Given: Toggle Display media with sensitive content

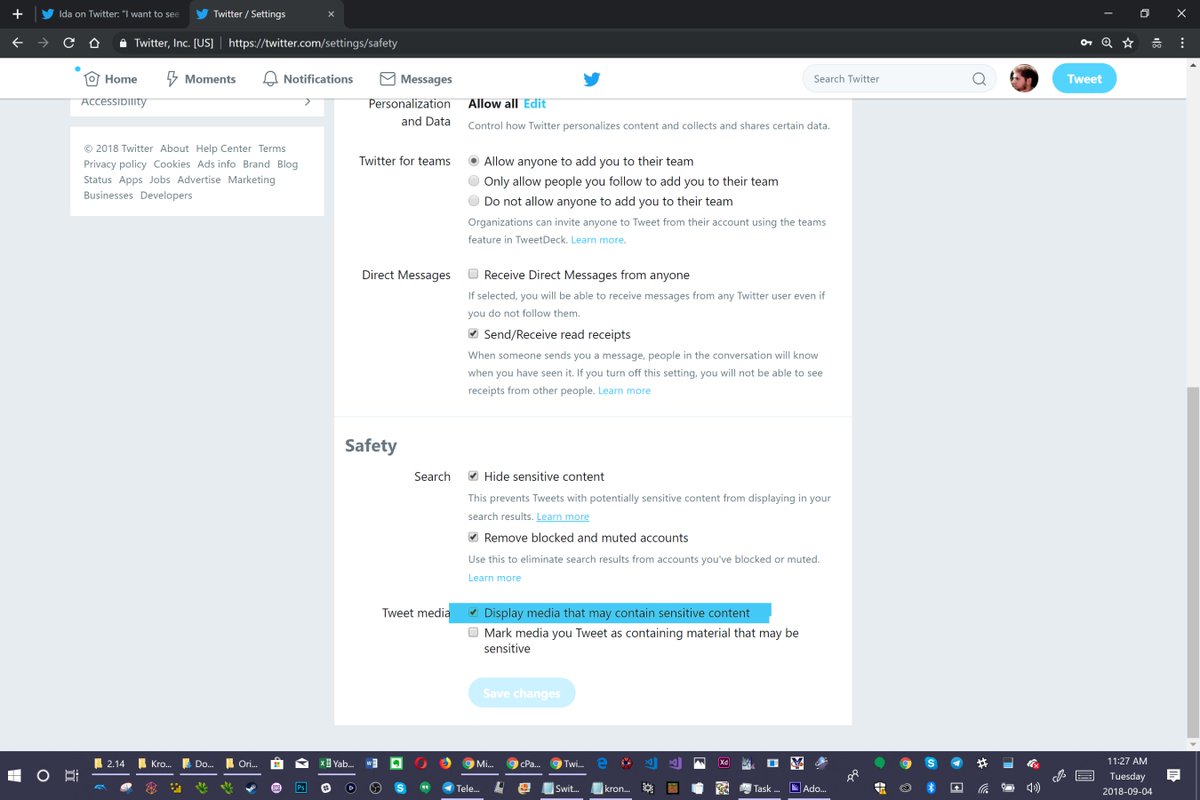Looking at the screenshot, I should pyautogui.click(x=474, y=613).
